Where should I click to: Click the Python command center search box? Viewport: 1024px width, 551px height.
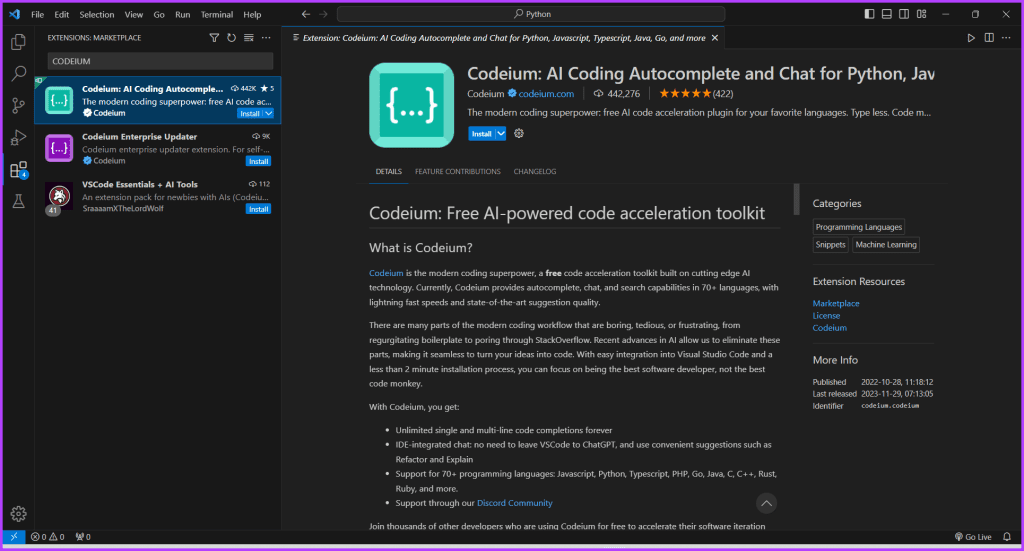point(531,14)
